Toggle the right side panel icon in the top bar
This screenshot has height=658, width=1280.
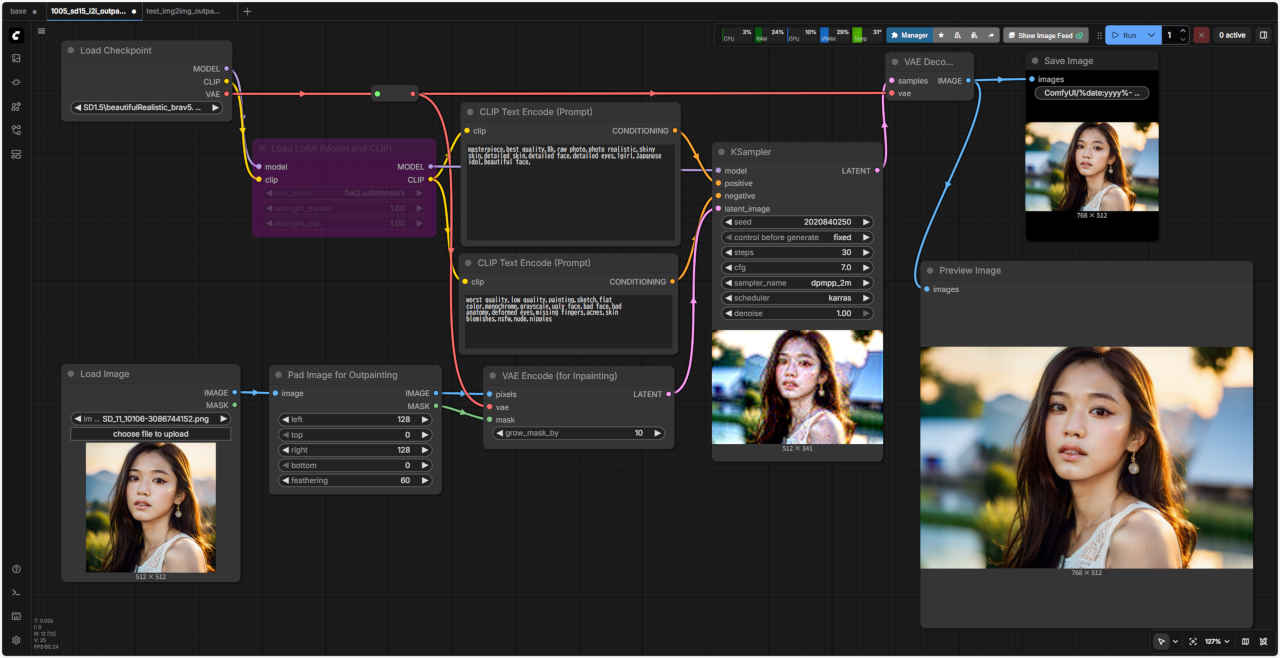tap(1263, 35)
